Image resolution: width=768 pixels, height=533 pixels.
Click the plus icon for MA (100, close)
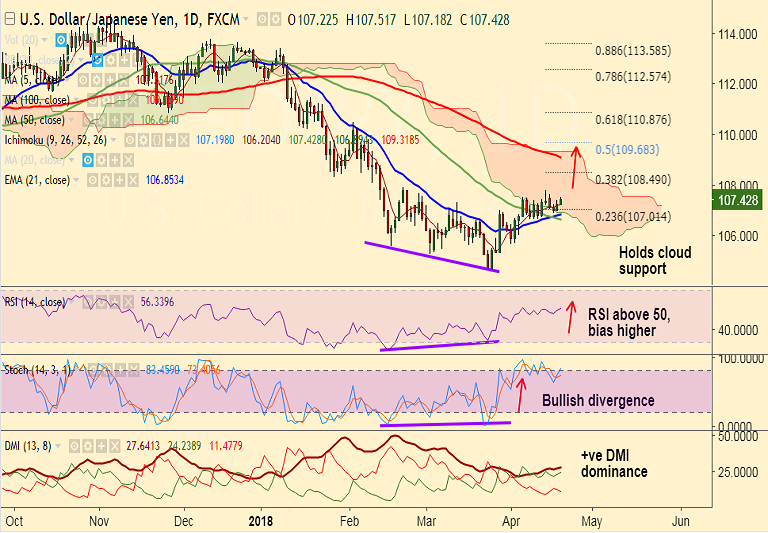coord(120,100)
